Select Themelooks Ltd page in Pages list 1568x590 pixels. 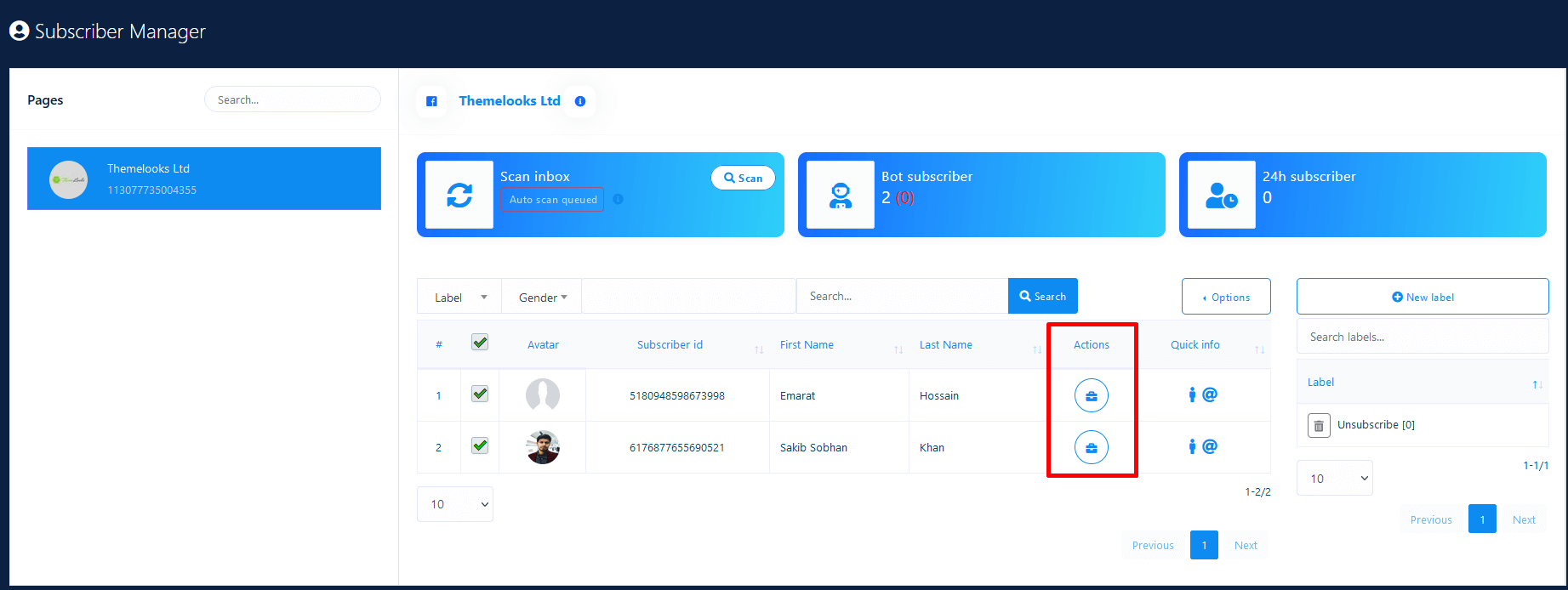(204, 179)
